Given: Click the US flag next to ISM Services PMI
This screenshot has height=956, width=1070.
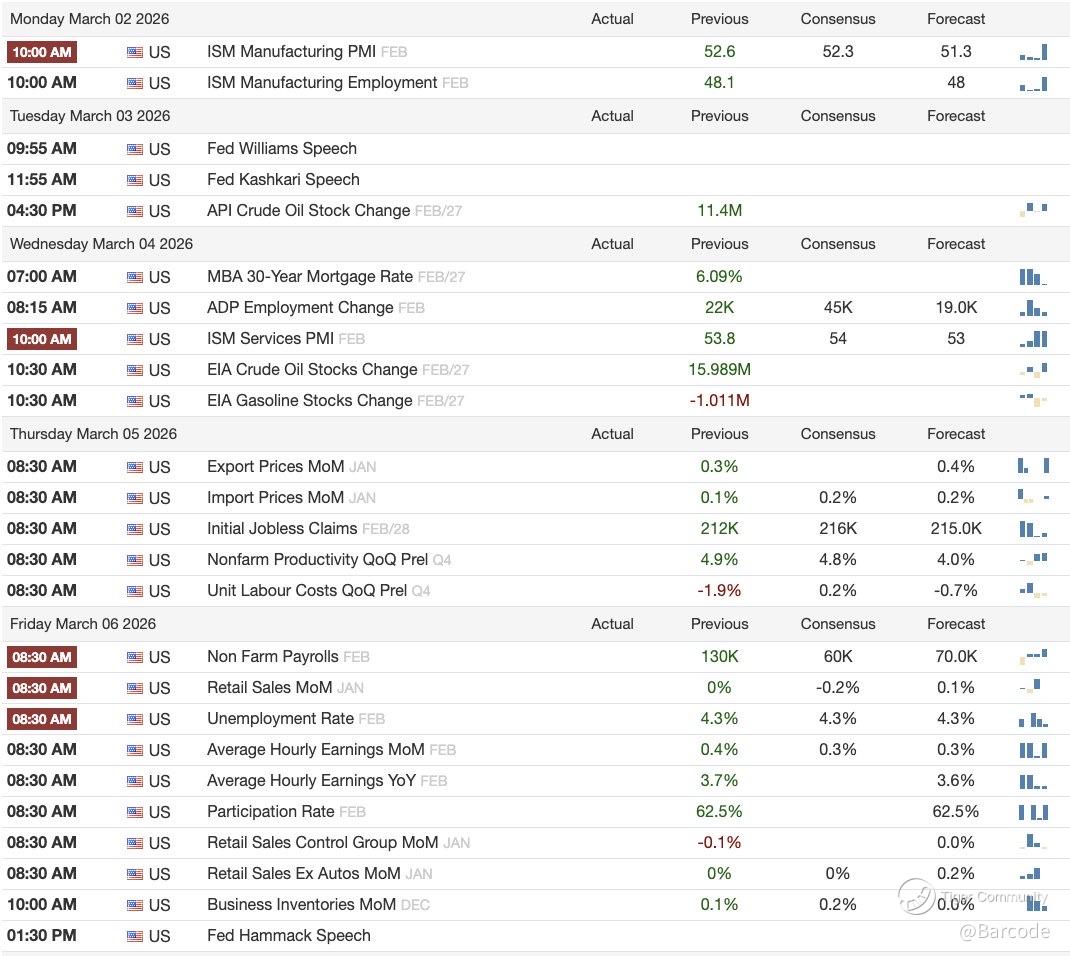Looking at the screenshot, I should pos(135,339).
